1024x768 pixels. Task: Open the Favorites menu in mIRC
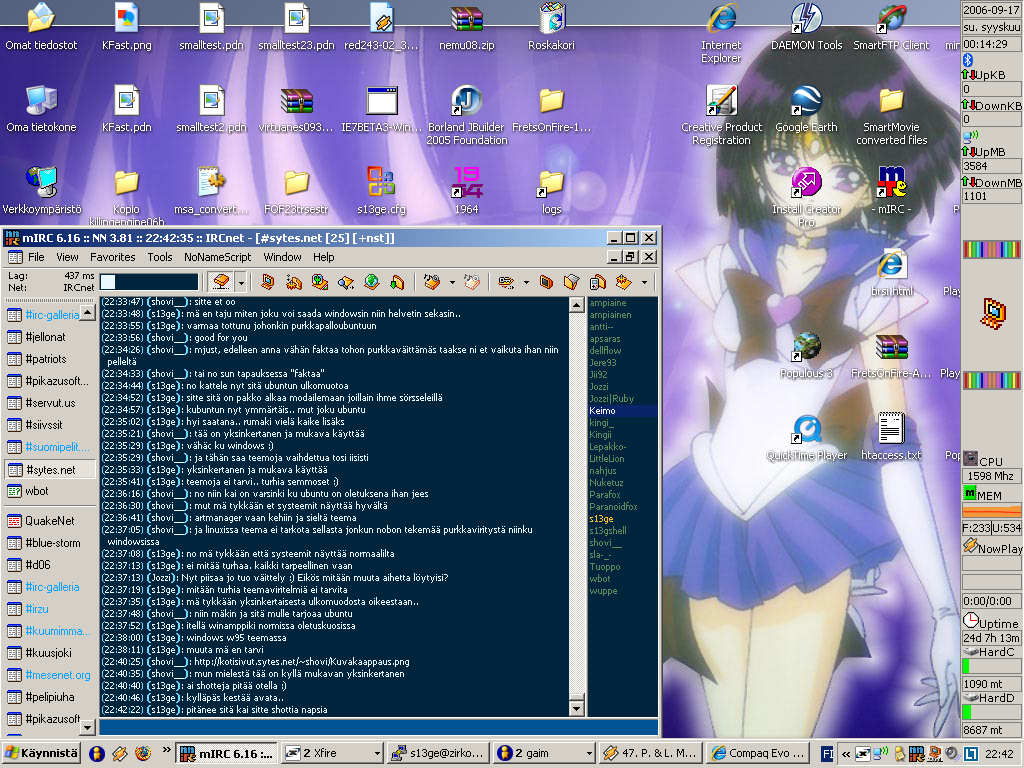pos(112,257)
